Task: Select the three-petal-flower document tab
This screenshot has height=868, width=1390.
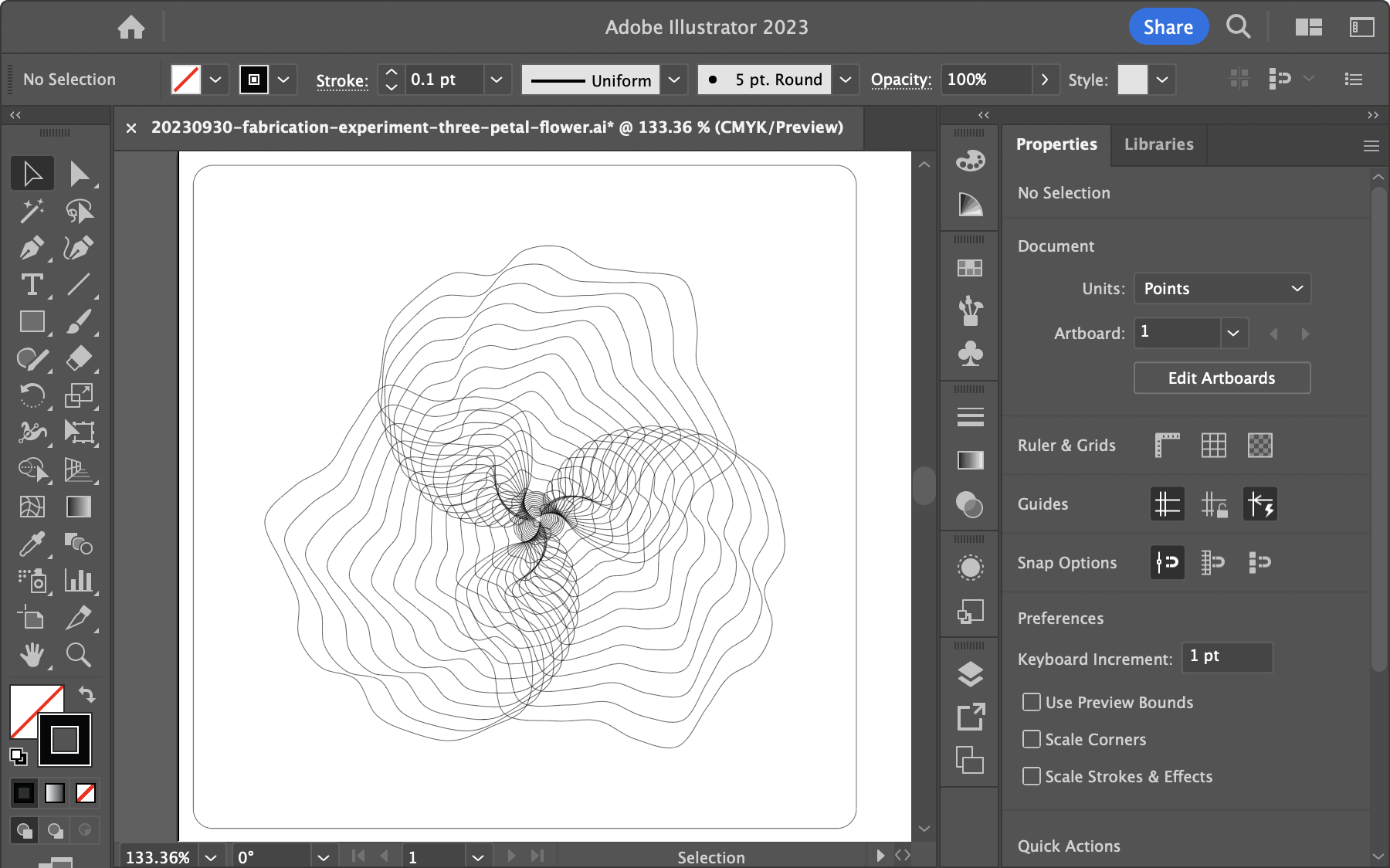Action: point(497,127)
